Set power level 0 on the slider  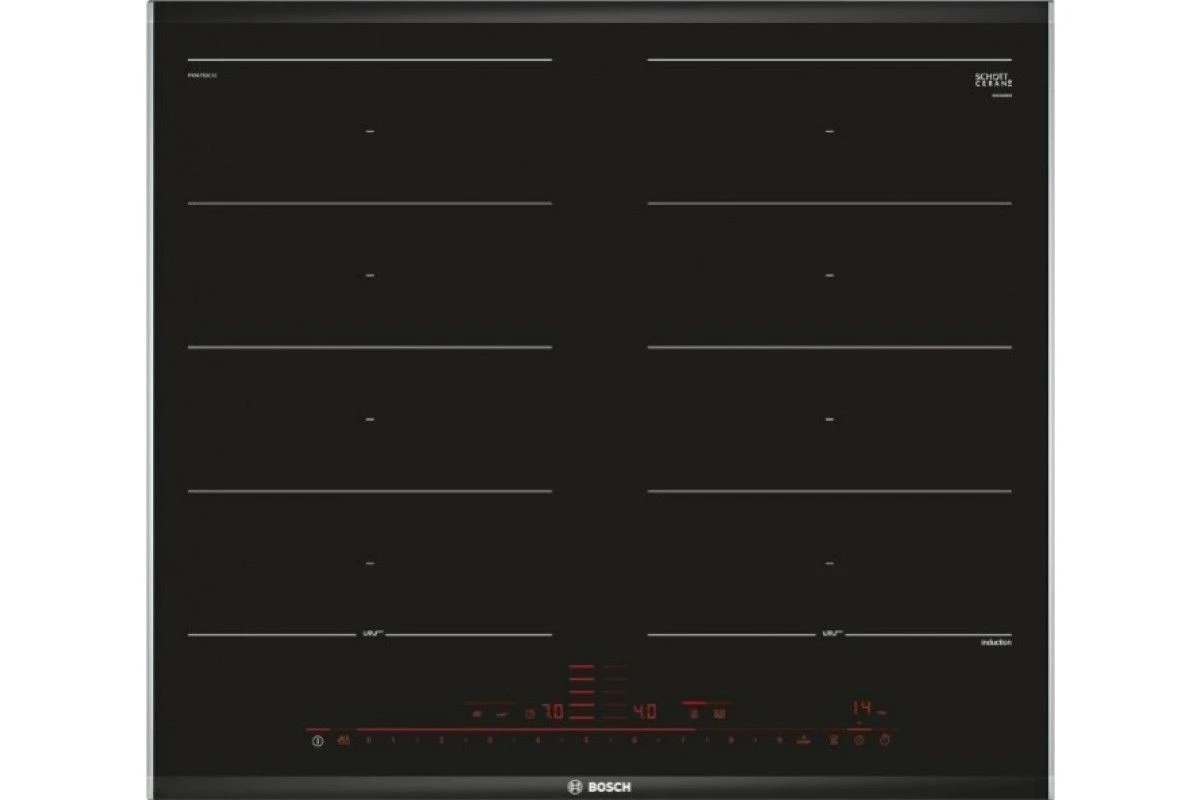click(368, 741)
